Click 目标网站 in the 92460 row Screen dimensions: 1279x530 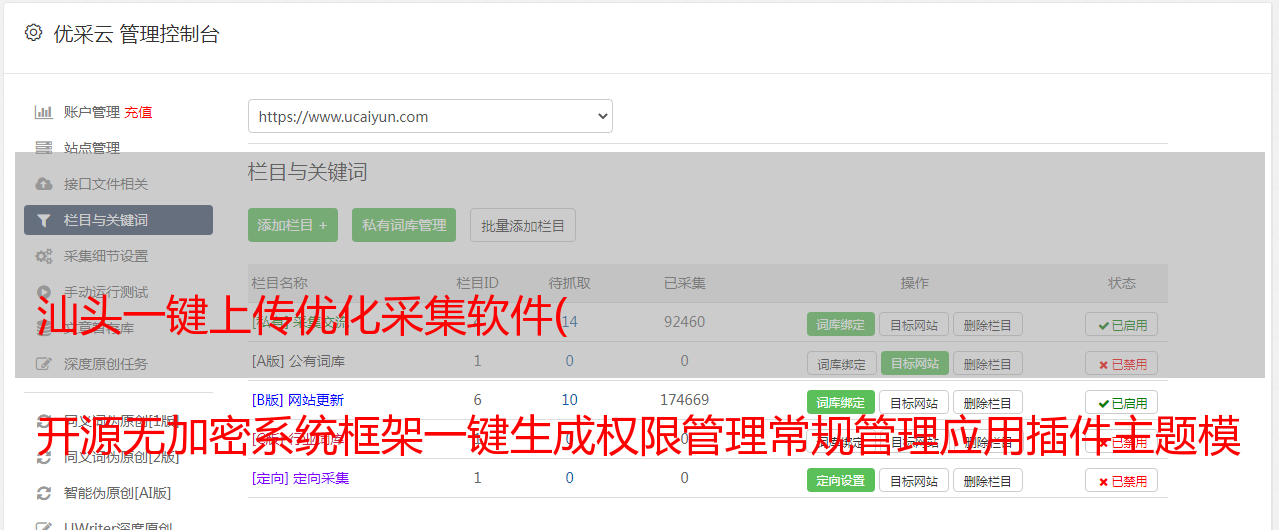tap(914, 324)
